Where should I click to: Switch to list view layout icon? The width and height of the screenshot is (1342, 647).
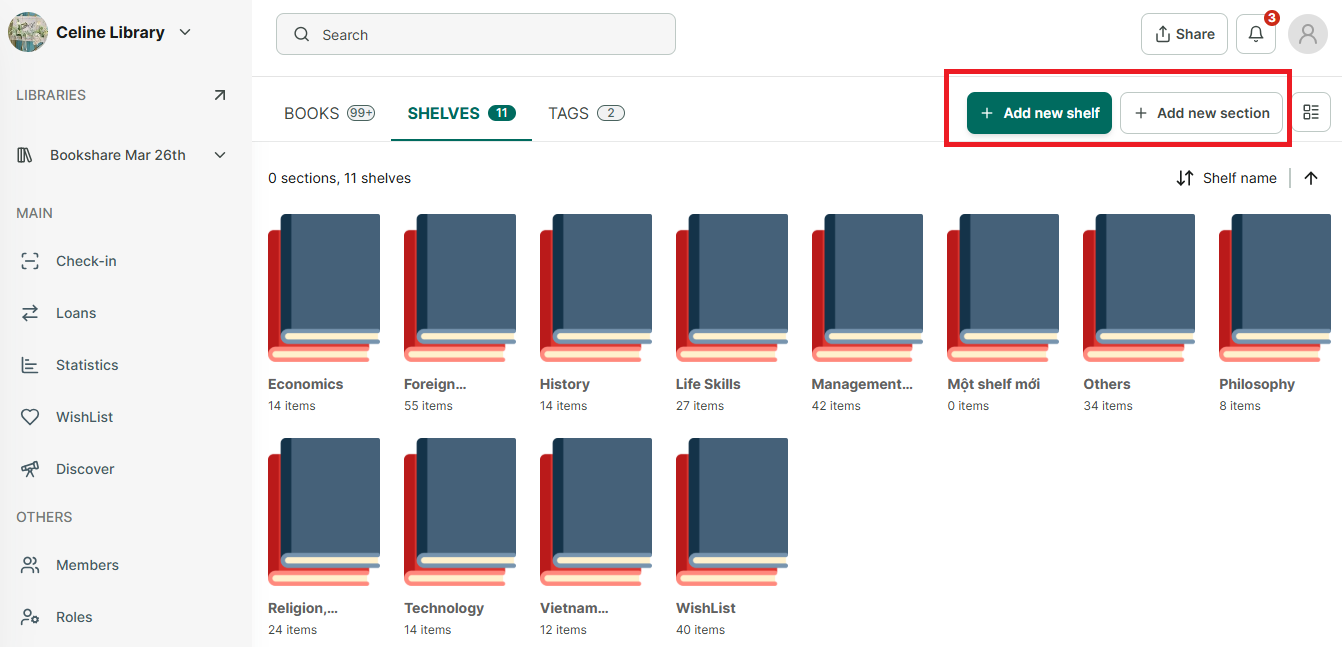point(1311,113)
